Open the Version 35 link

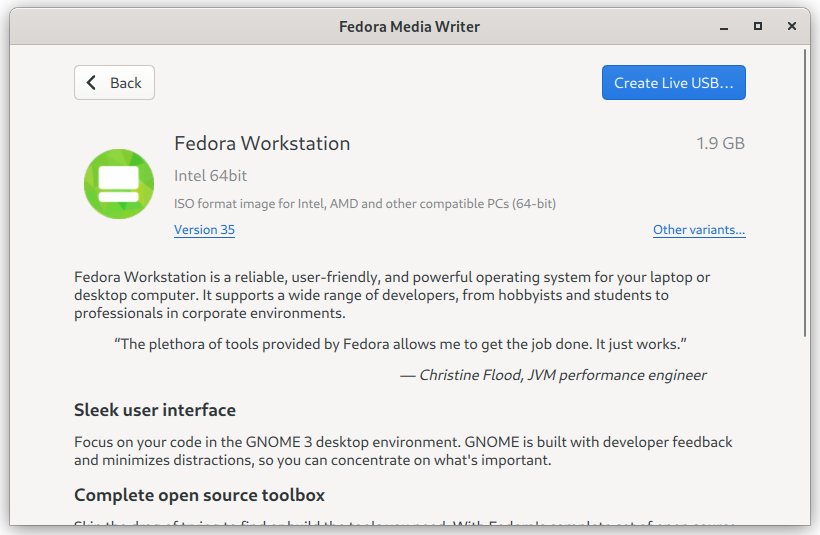[204, 230]
